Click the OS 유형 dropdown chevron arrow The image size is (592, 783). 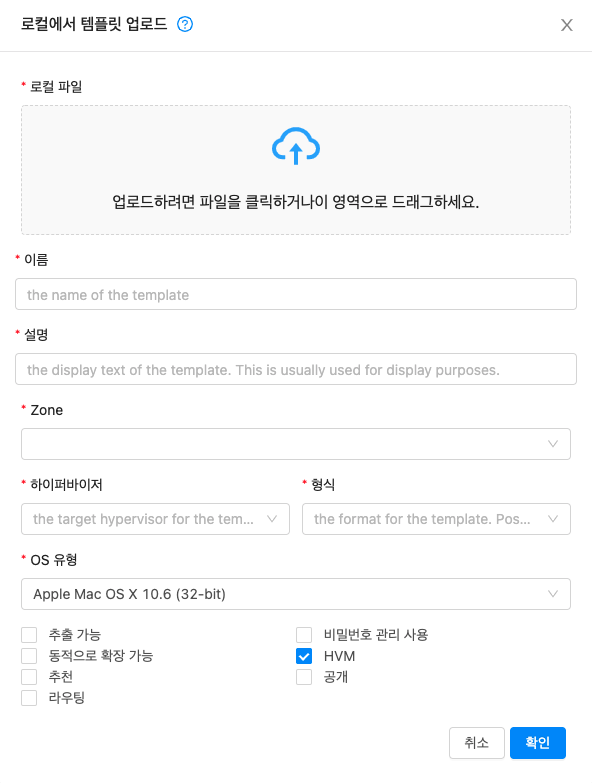click(553, 594)
